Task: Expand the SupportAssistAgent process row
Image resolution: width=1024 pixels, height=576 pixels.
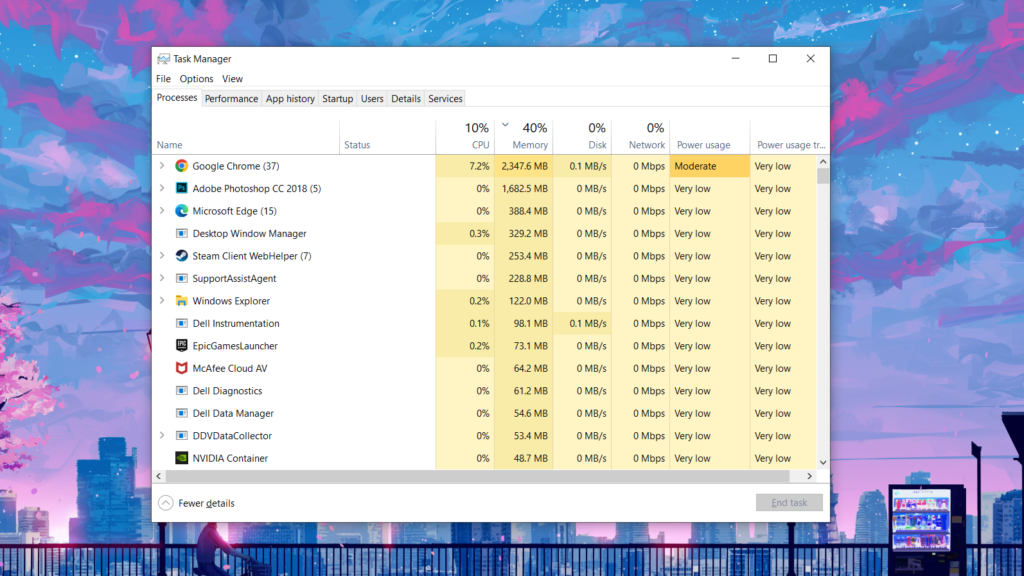Action: point(162,278)
